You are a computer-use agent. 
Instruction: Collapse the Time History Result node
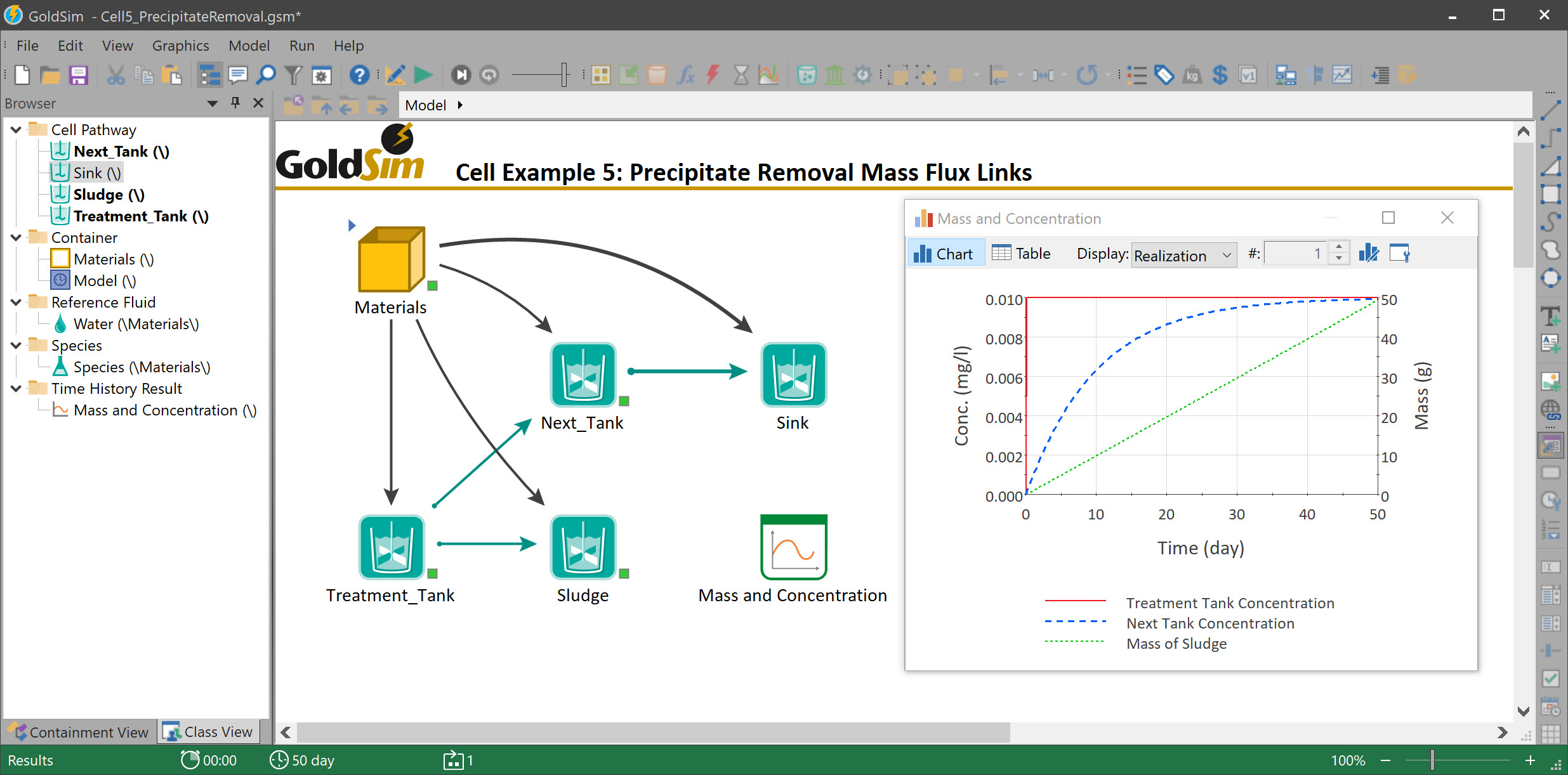pos(16,389)
